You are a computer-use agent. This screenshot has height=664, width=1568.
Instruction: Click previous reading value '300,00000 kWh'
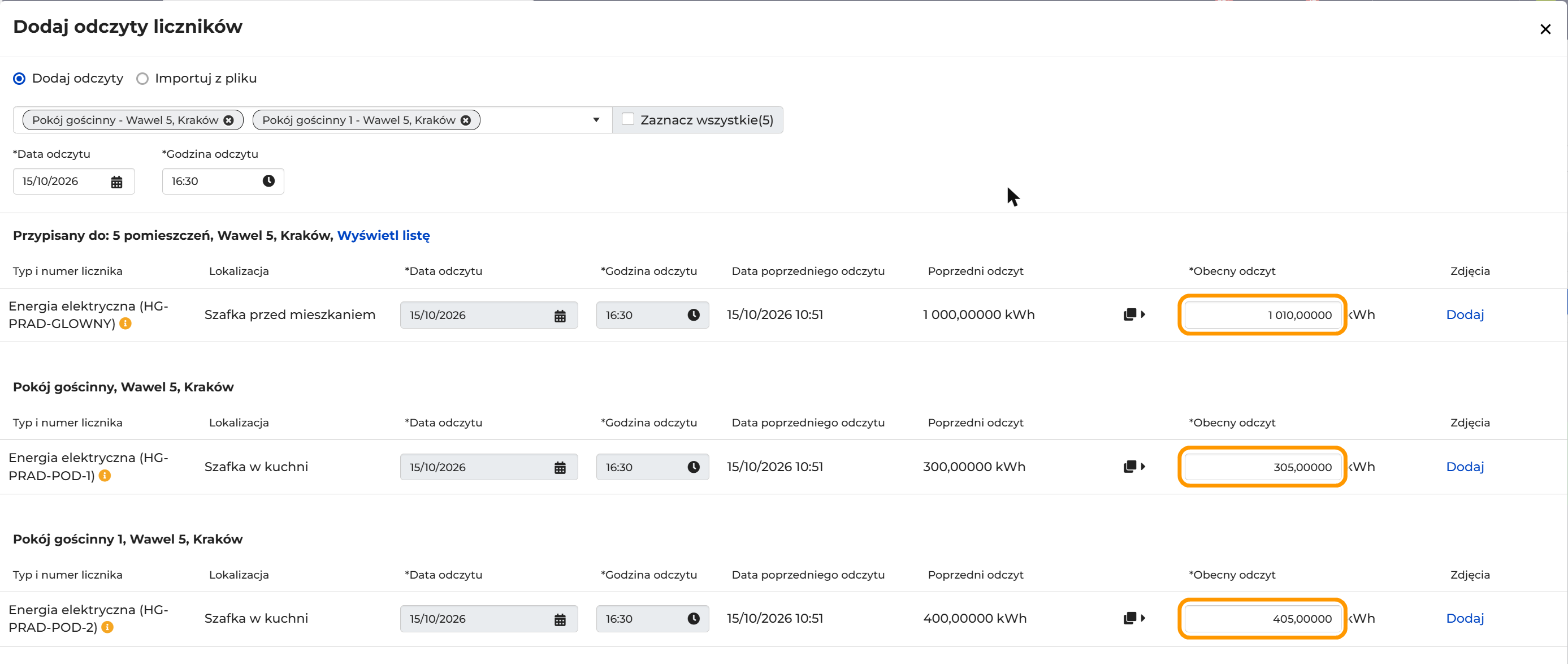pyautogui.click(x=975, y=467)
